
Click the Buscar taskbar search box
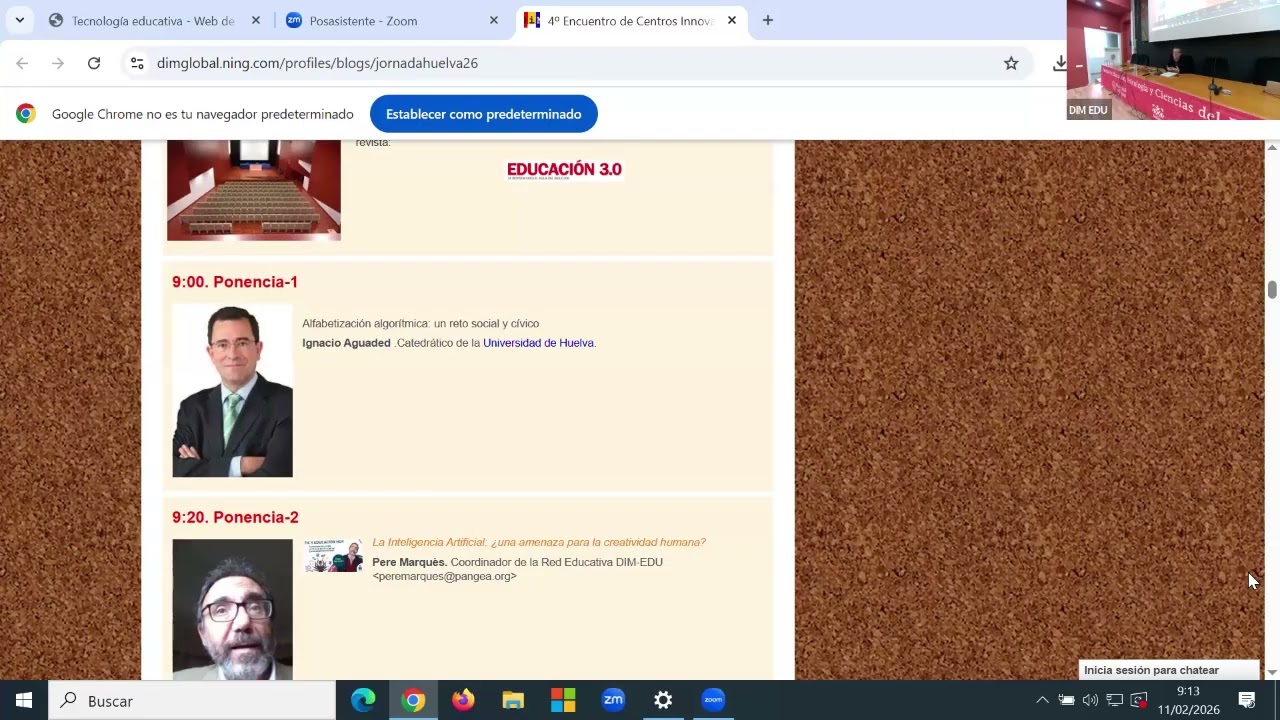coord(192,700)
